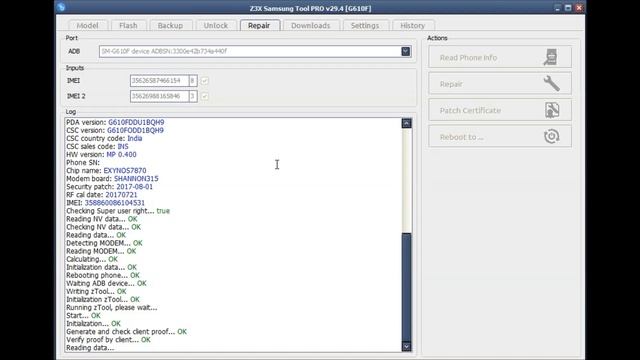The height and width of the screenshot is (360, 640).
Task: Click the IMEI number input field
Action: click(x=159, y=81)
